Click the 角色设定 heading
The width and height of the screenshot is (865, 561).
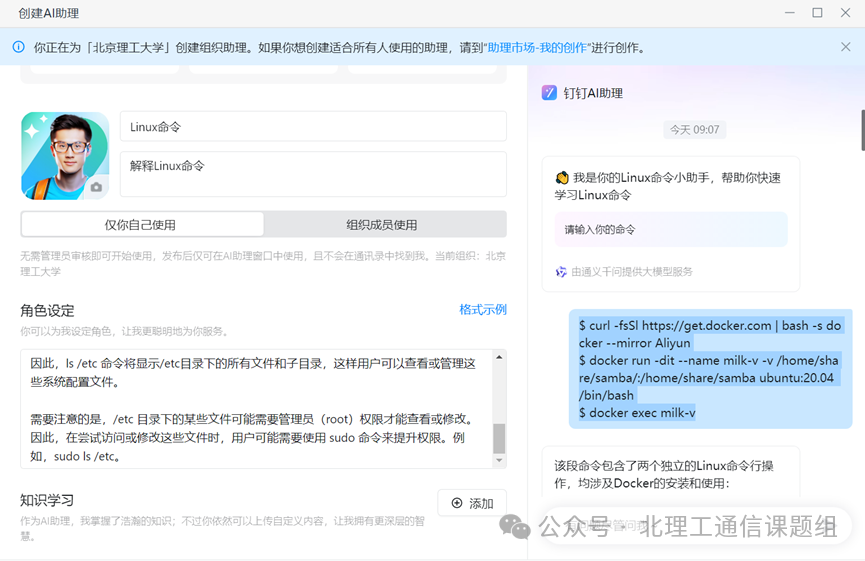pos(47,311)
